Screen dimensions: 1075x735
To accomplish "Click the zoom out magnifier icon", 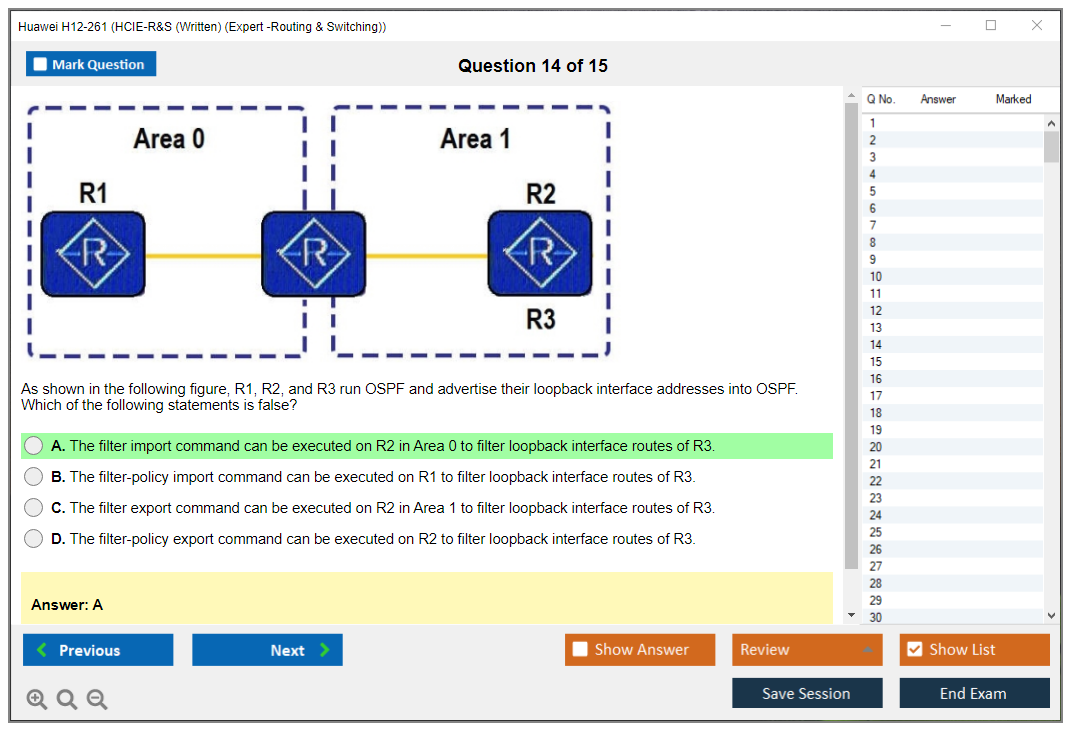I will tap(97, 700).
